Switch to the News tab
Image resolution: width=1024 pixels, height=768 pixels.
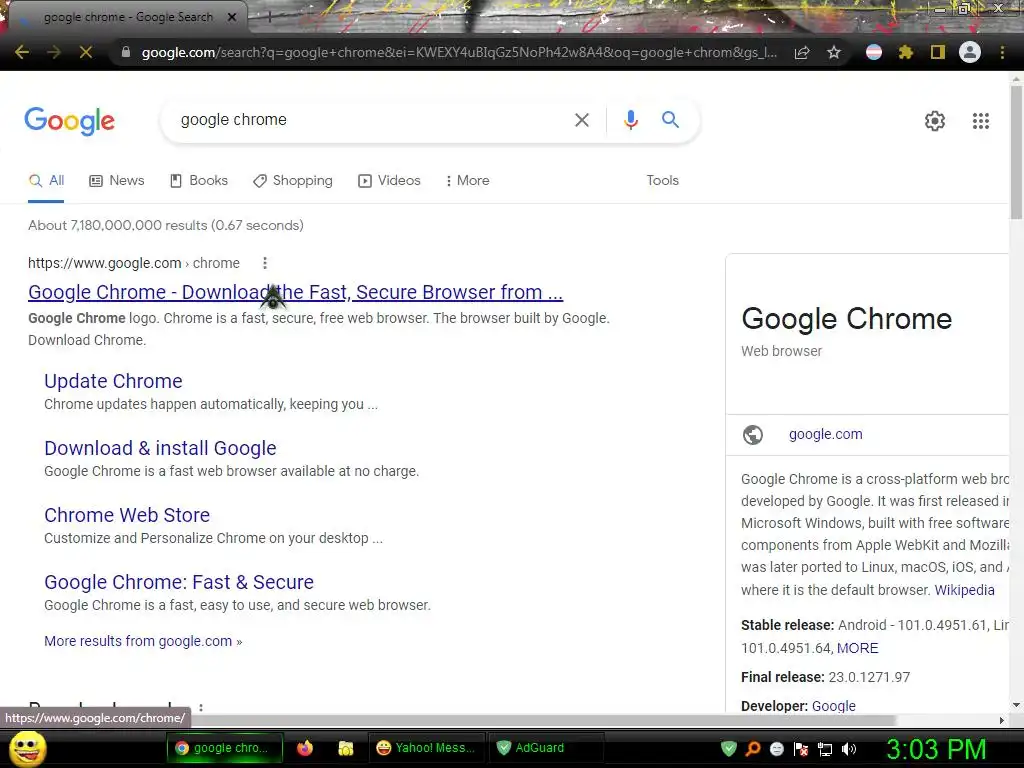pos(117,181)
